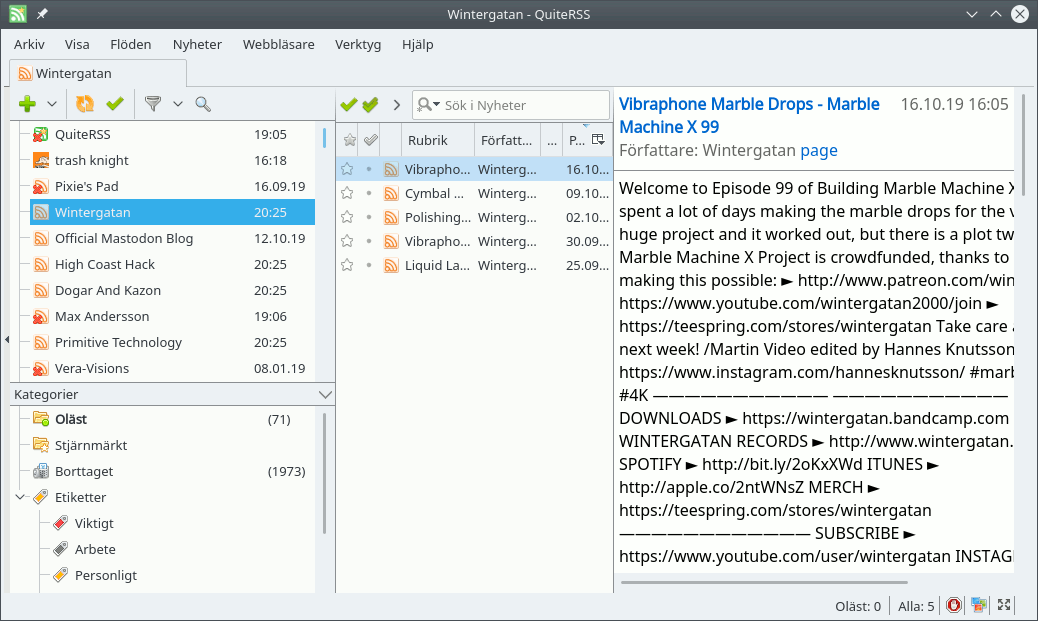Image resolution: width=1038 pixels, height=621 pixels.
Task: Star the first Vibrapho... news item
Action: pyautogui.click(x=347, y=169)
